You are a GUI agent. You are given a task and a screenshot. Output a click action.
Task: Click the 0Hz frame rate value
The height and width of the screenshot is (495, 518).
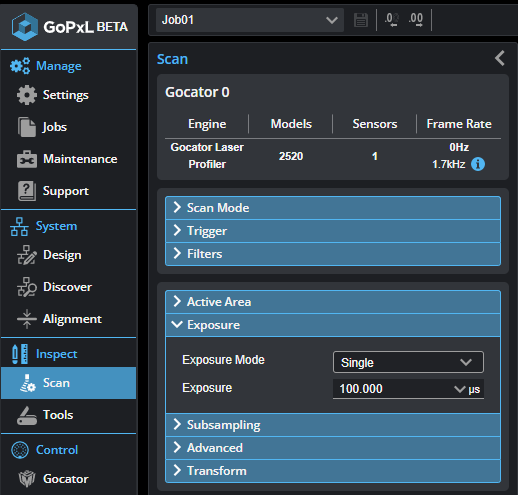point(459,147)
